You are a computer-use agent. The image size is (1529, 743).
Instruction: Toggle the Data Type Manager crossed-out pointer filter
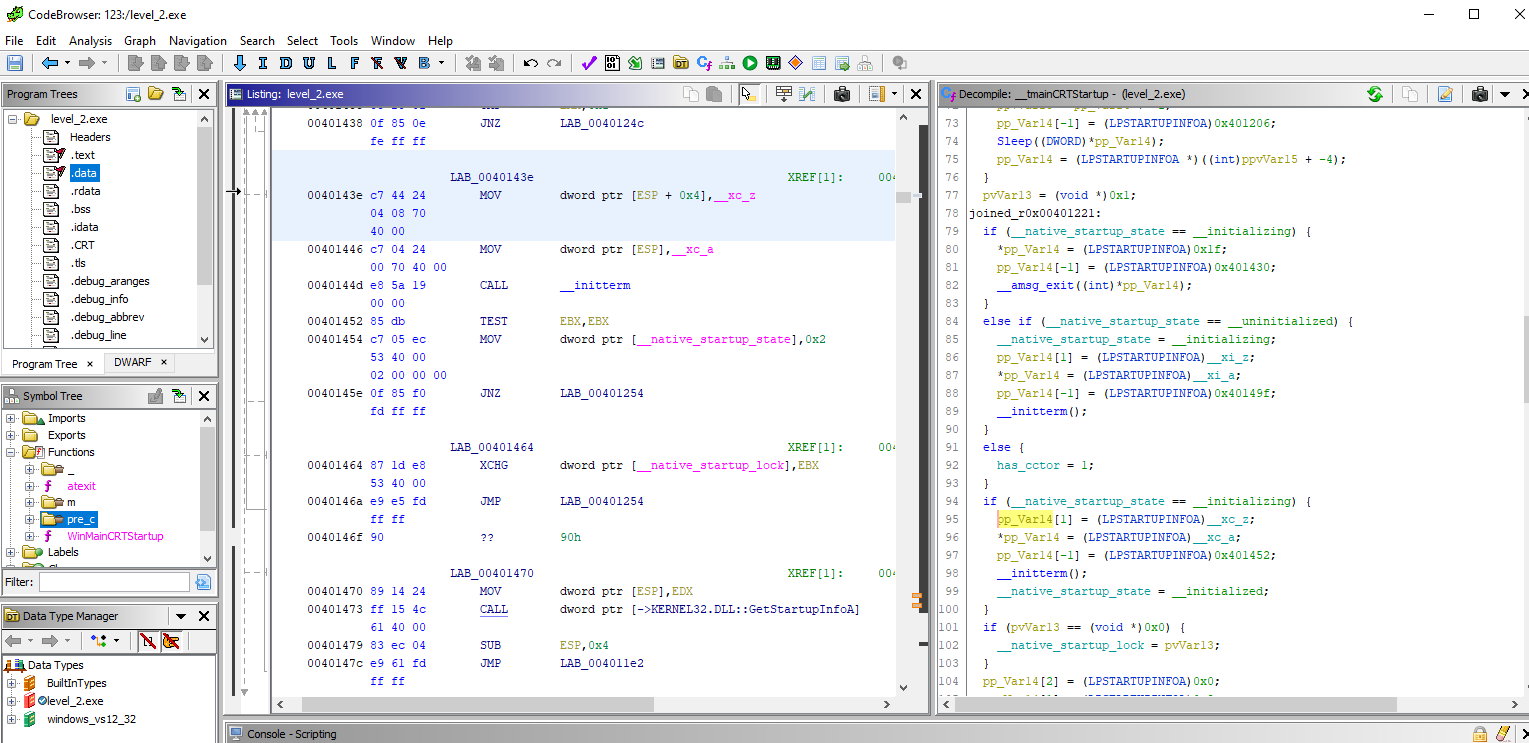click(x=171, y=640)
